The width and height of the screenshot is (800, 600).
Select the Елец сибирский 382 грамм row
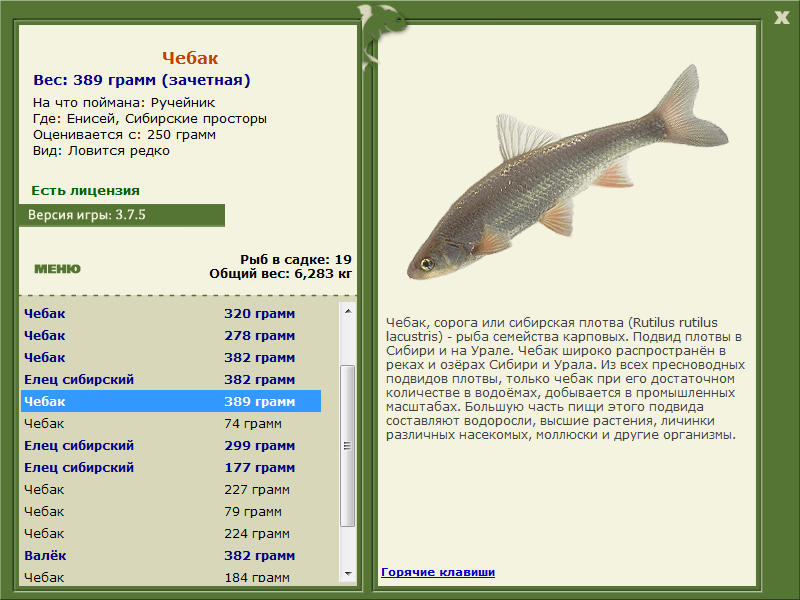171,379
